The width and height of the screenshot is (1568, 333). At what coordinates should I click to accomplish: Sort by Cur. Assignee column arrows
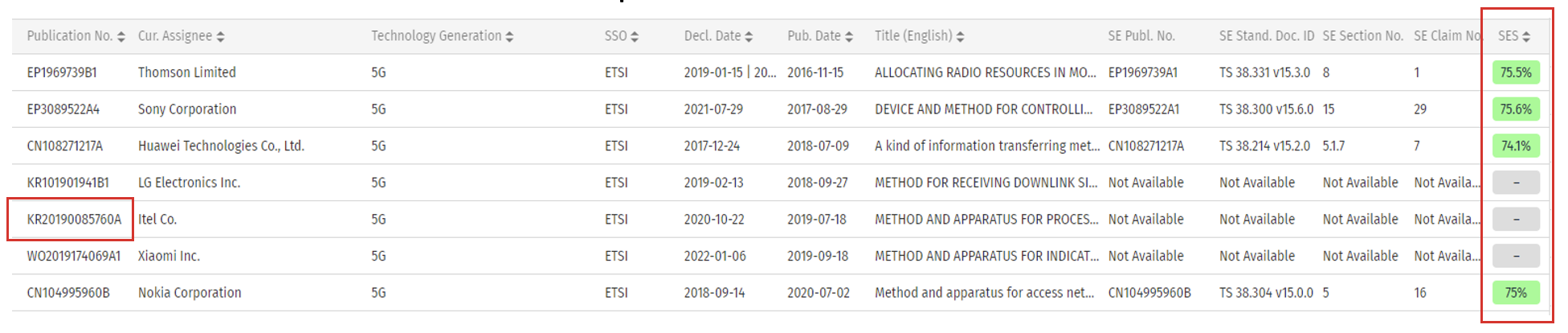(x=221, y=37)
